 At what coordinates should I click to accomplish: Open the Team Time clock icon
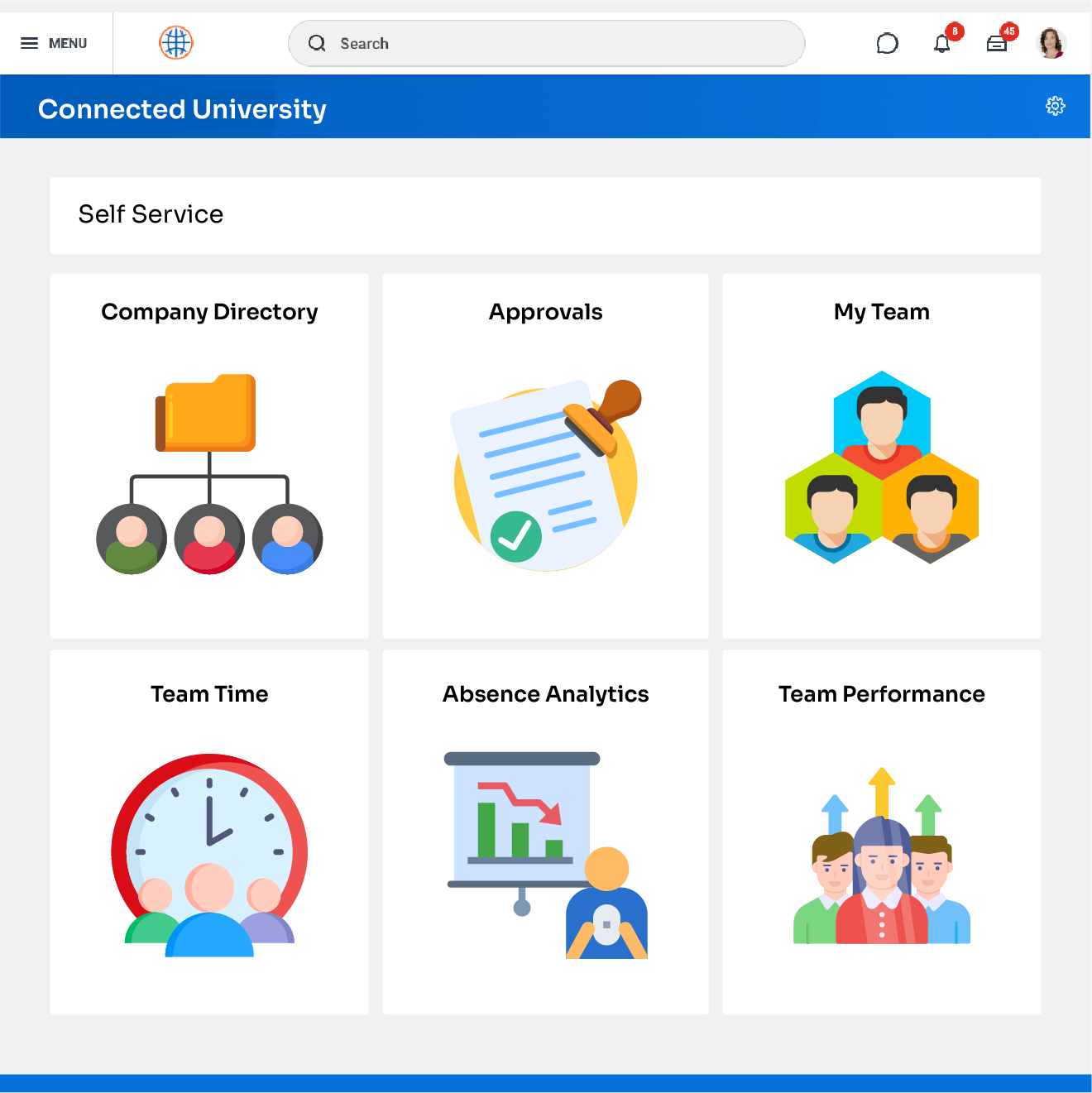click(x=209, y=855)
